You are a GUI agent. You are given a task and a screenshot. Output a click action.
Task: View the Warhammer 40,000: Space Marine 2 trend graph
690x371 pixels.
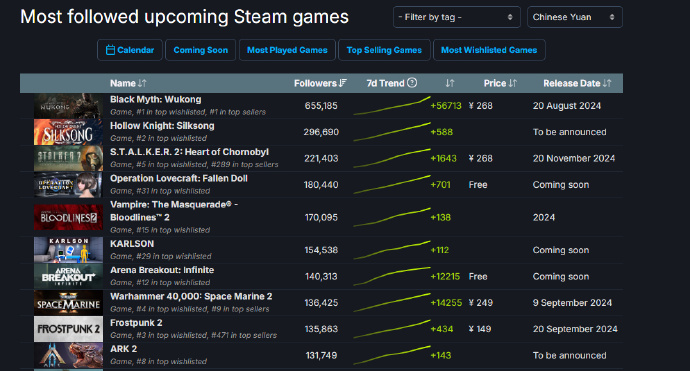pos(392,303)
